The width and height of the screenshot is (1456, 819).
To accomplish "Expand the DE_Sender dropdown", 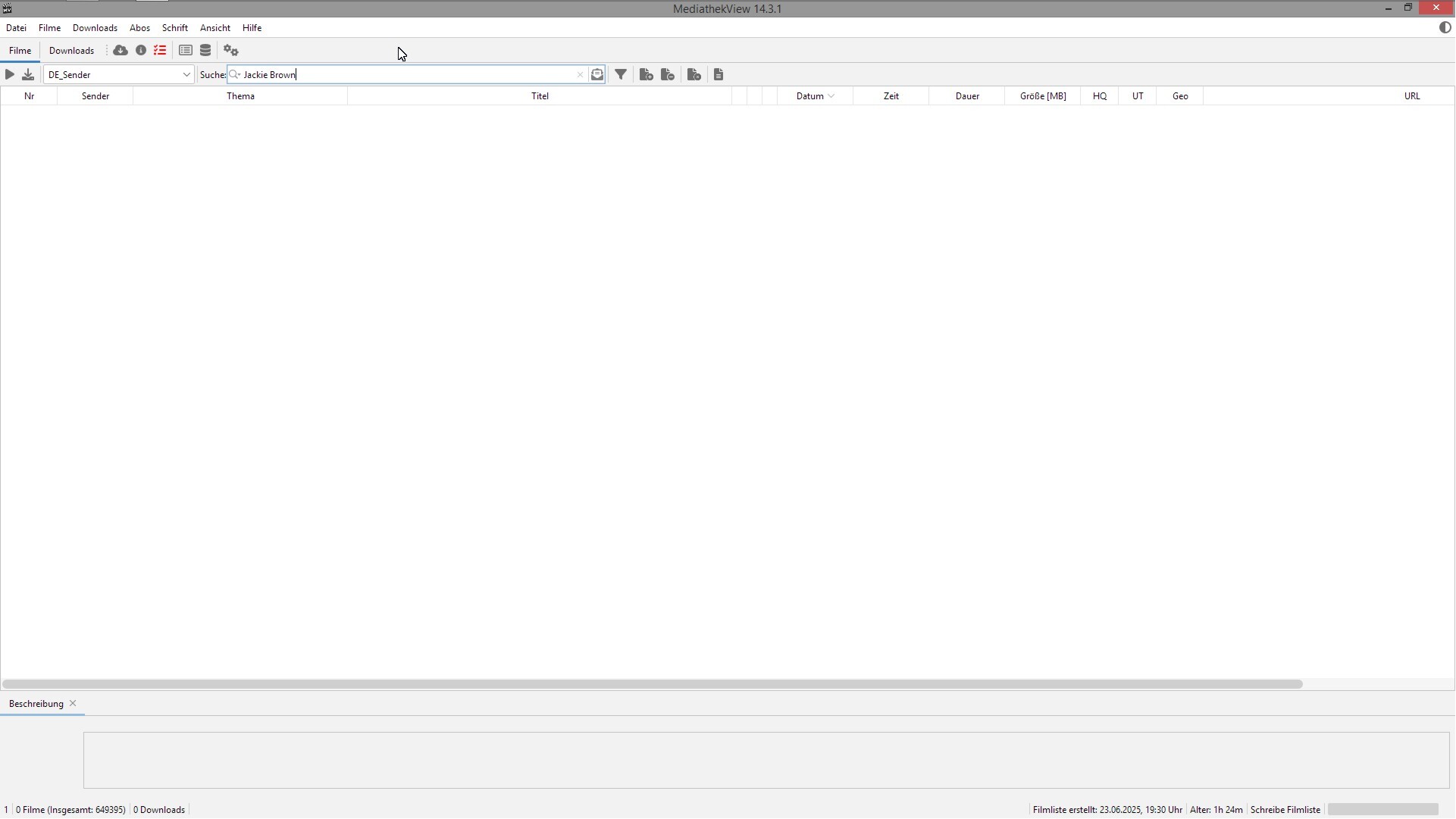I will [x=186, y=74].
